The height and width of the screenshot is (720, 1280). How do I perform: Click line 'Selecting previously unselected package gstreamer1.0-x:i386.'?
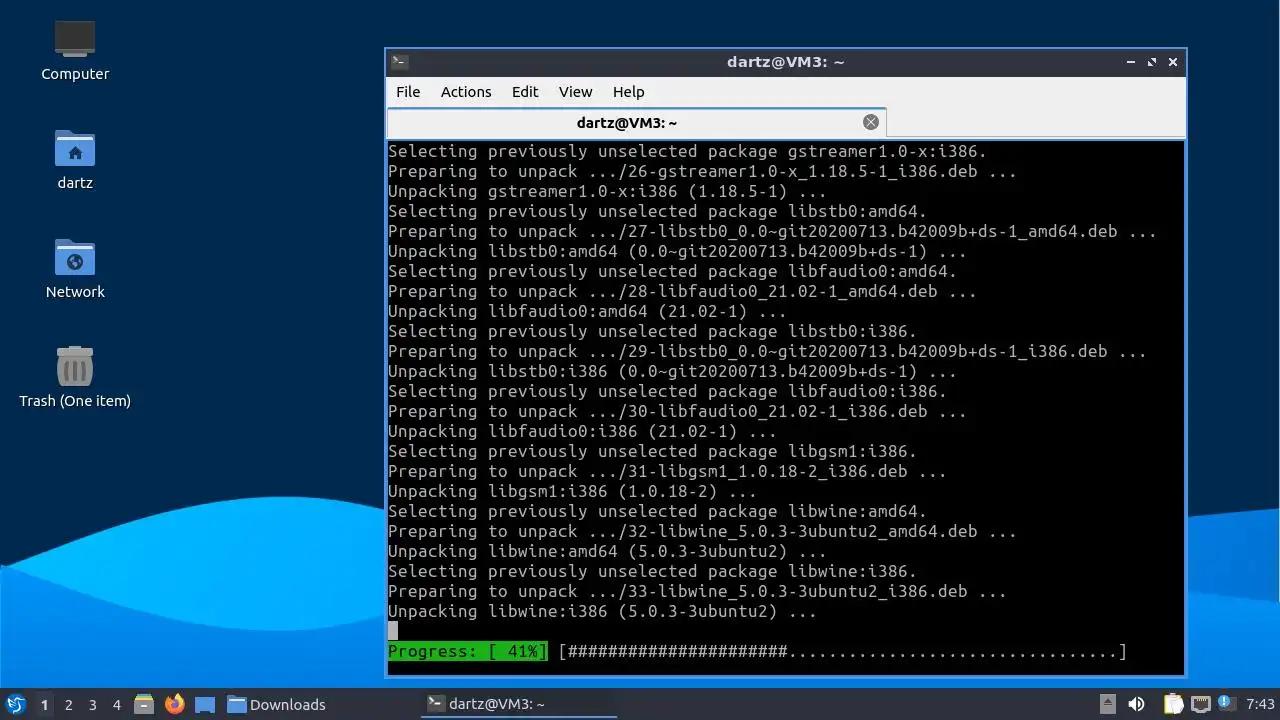click(687, 151)
